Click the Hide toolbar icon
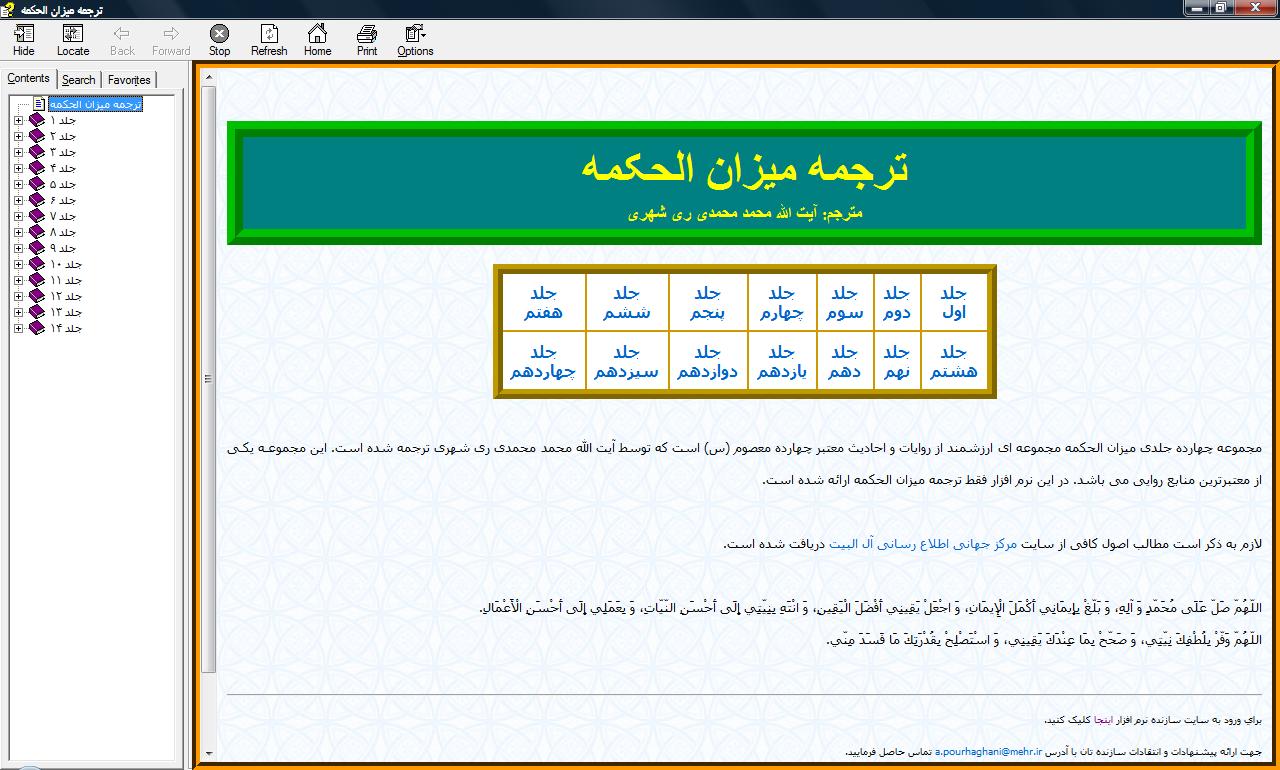This screenshot has height=770, width=1280. pos(23,40)
